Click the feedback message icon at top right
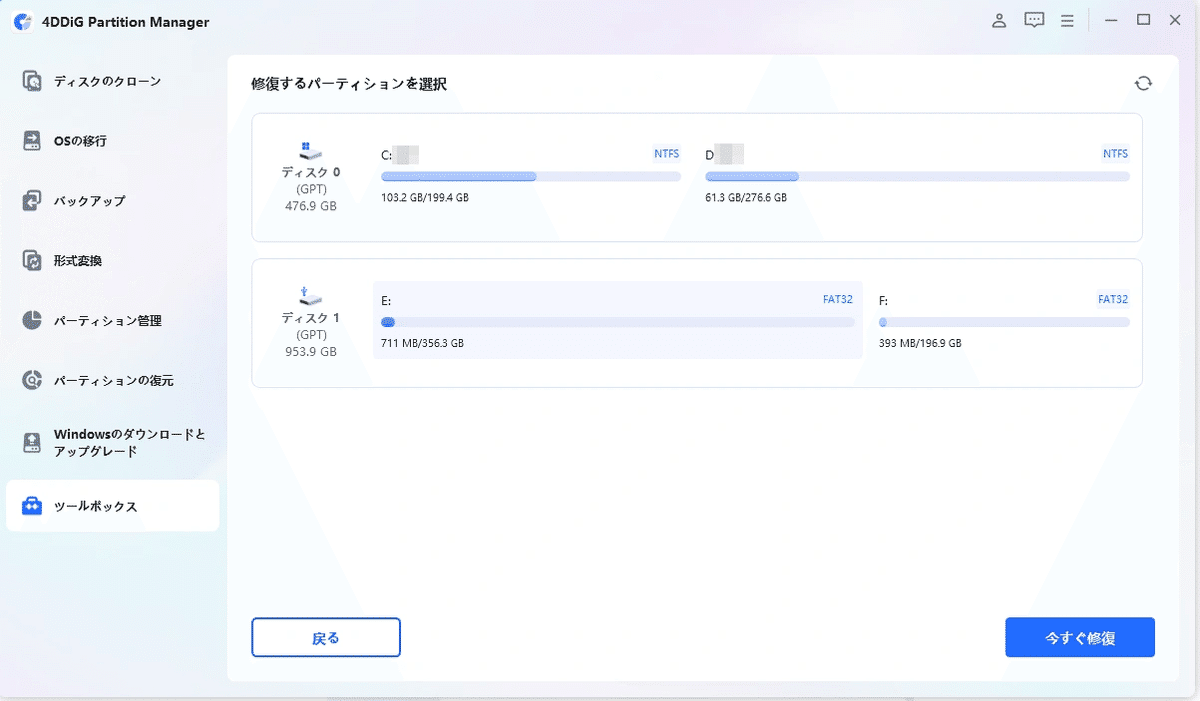 pos(1033,20)
